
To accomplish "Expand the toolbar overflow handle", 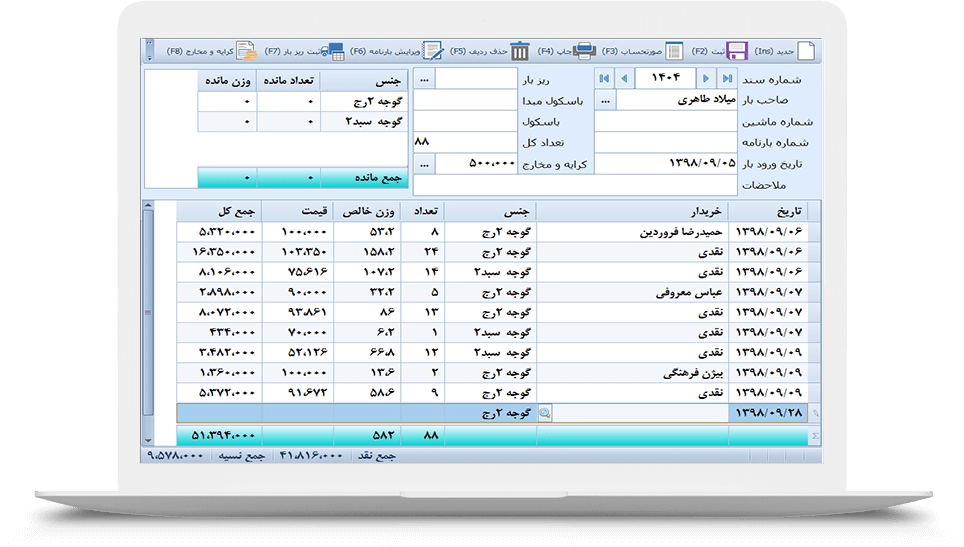I will pos(149,51).
